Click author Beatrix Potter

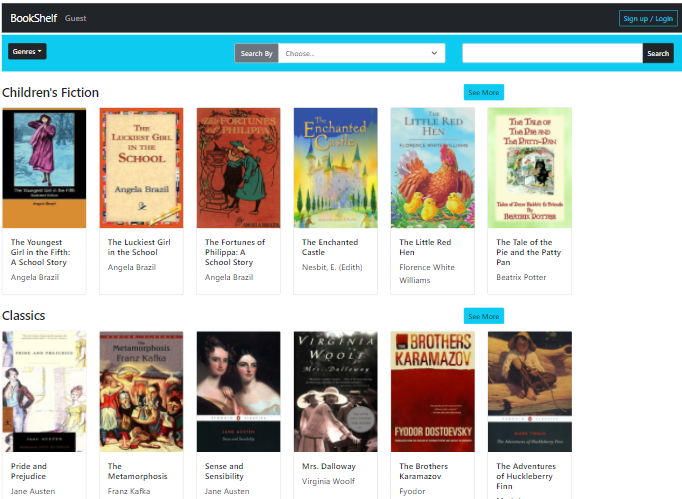coord(521,277)
